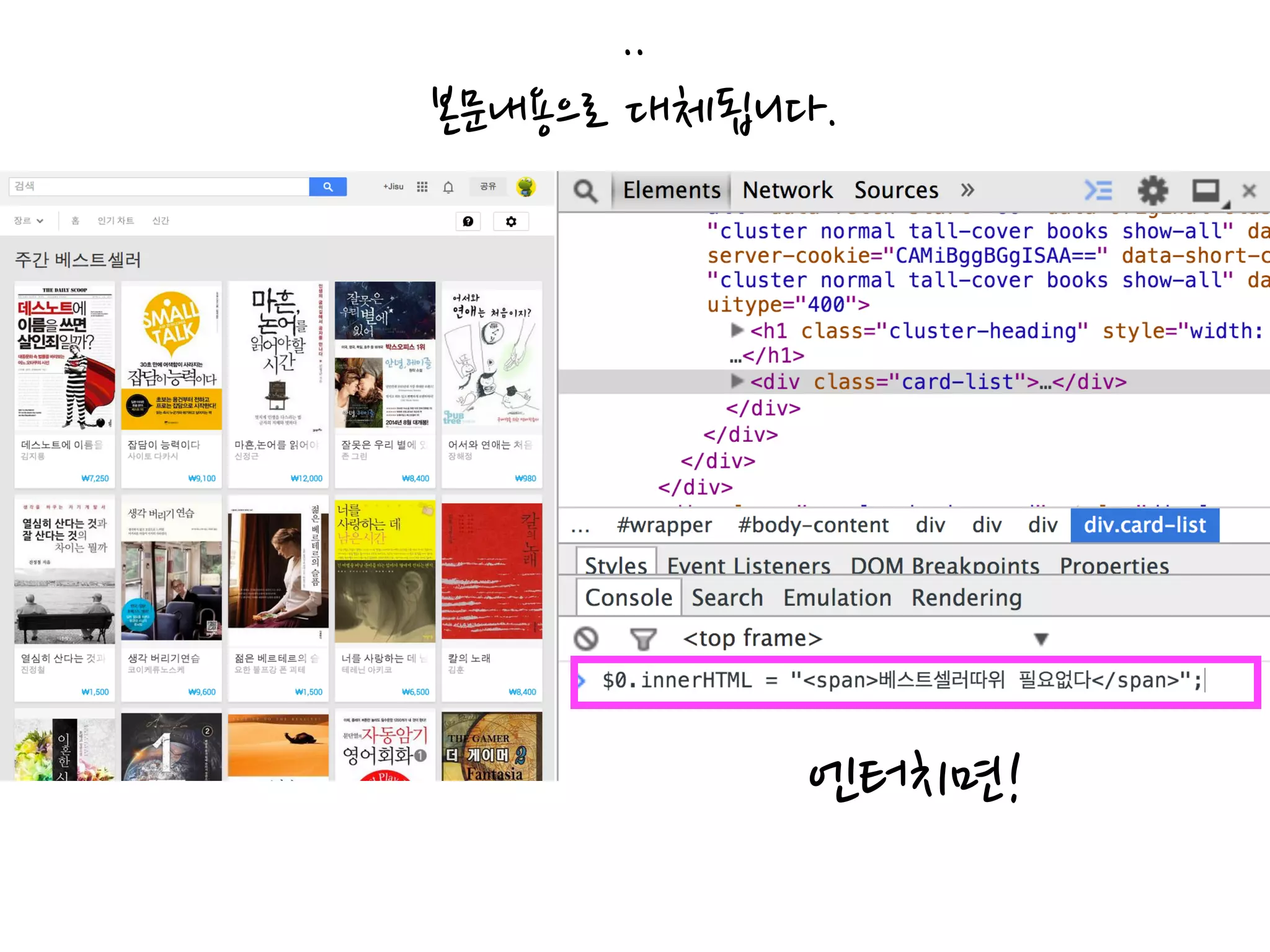Open the notifications bell
This screenshot has height=952, width=1270.
(x=448, y=187)
